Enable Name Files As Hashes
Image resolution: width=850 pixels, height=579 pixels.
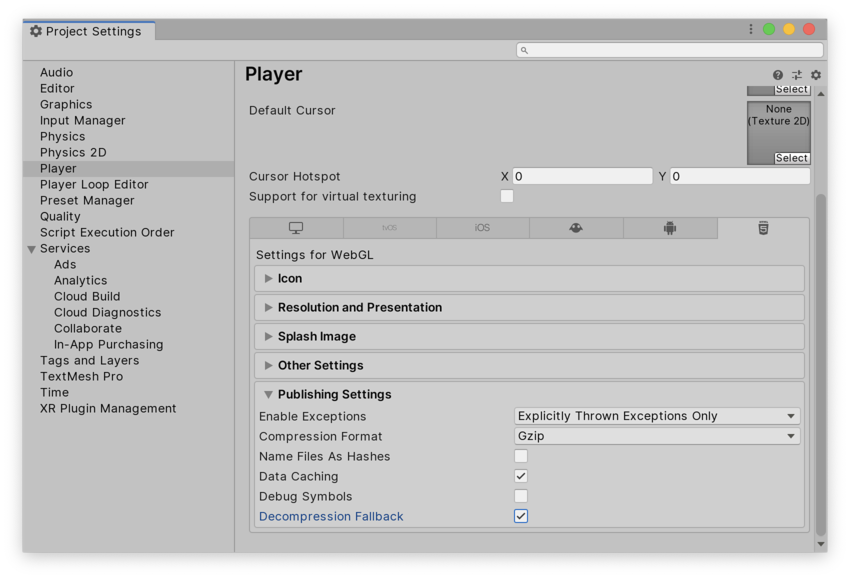point(520,456)
